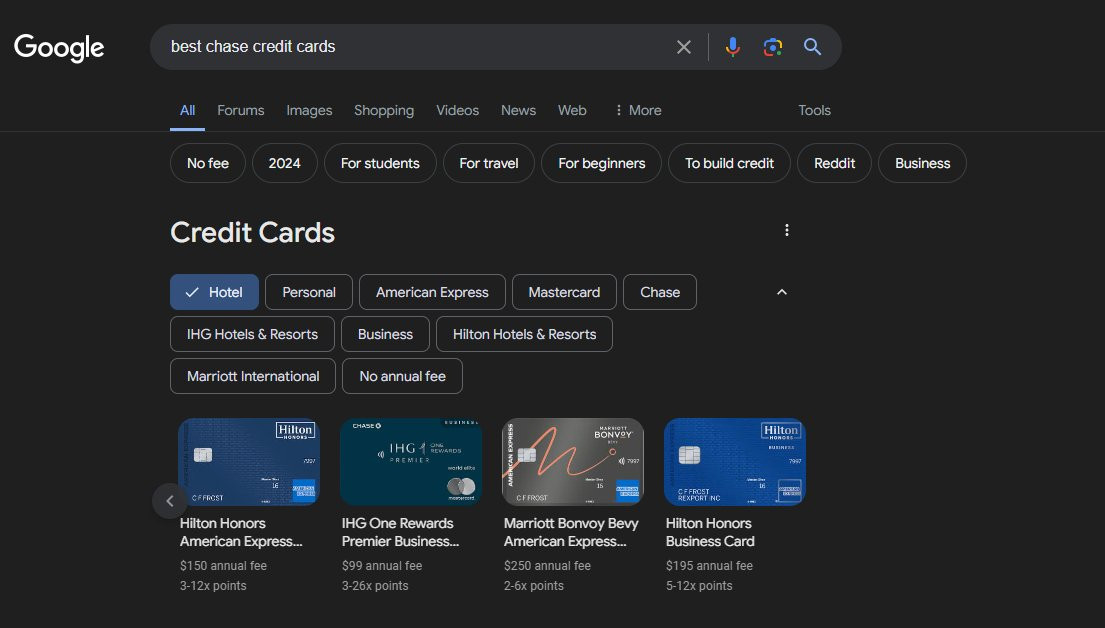
Task: Clear the search query with the X icon
Action: (x=684, y=46)
